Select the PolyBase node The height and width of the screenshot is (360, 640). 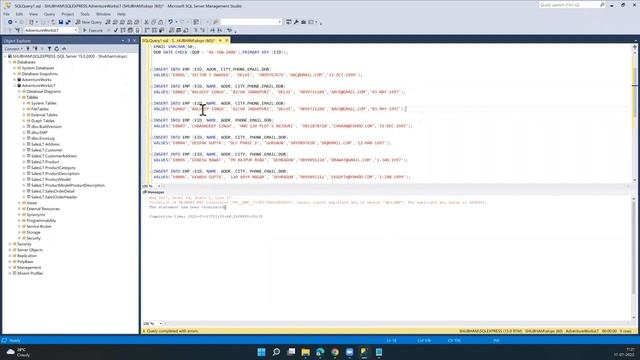click(25, 262)
